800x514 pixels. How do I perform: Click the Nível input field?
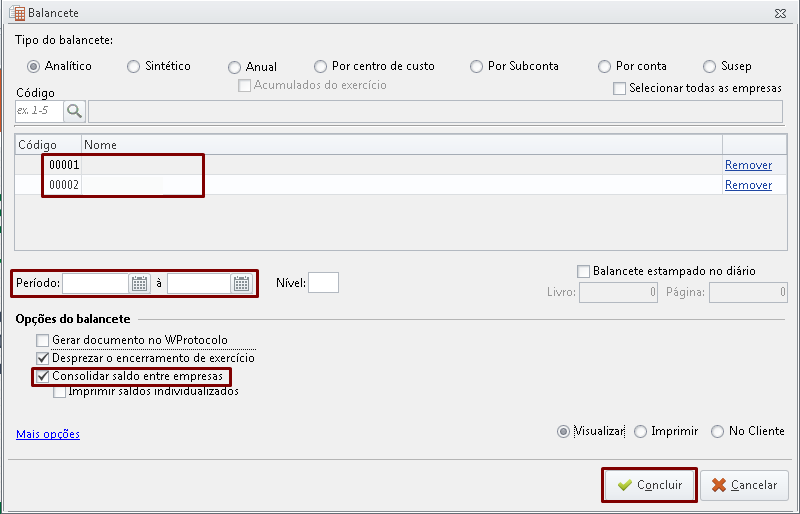click(x=323, y=283)
